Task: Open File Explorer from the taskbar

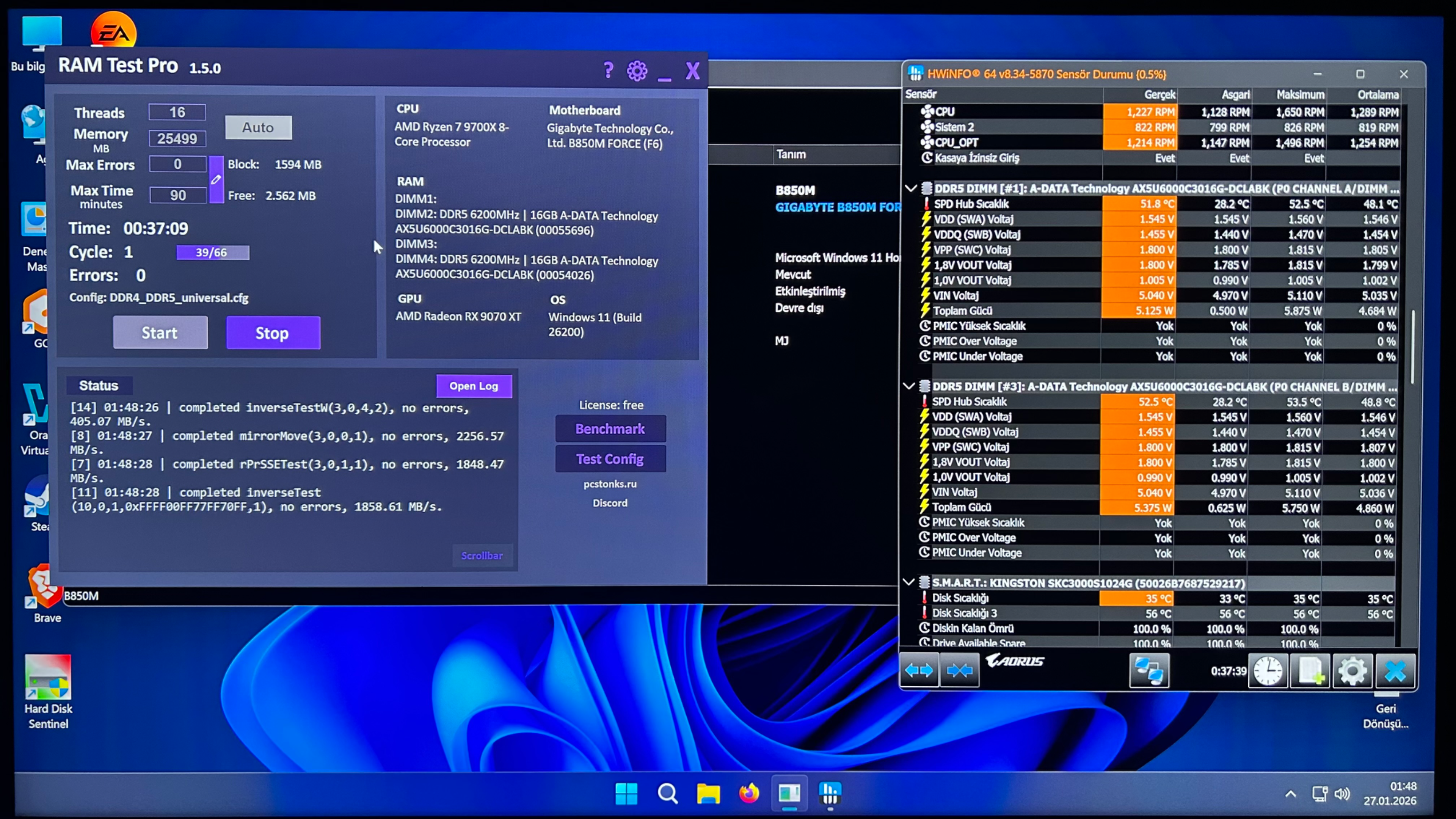Action: [x=708, y=794]
